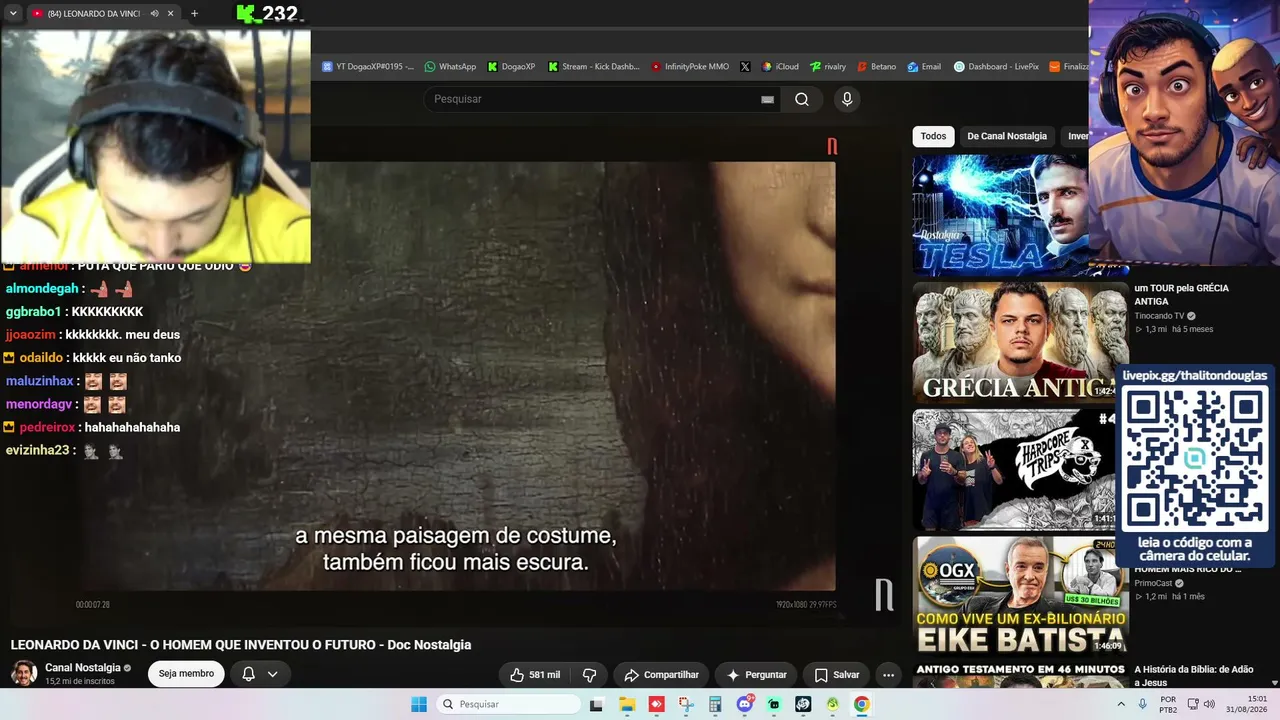The height and width of the screenshot is (720, 1280).
Task: Open the YT DogaoXP#0195 bookmark
Action: [x=368, y=67]
